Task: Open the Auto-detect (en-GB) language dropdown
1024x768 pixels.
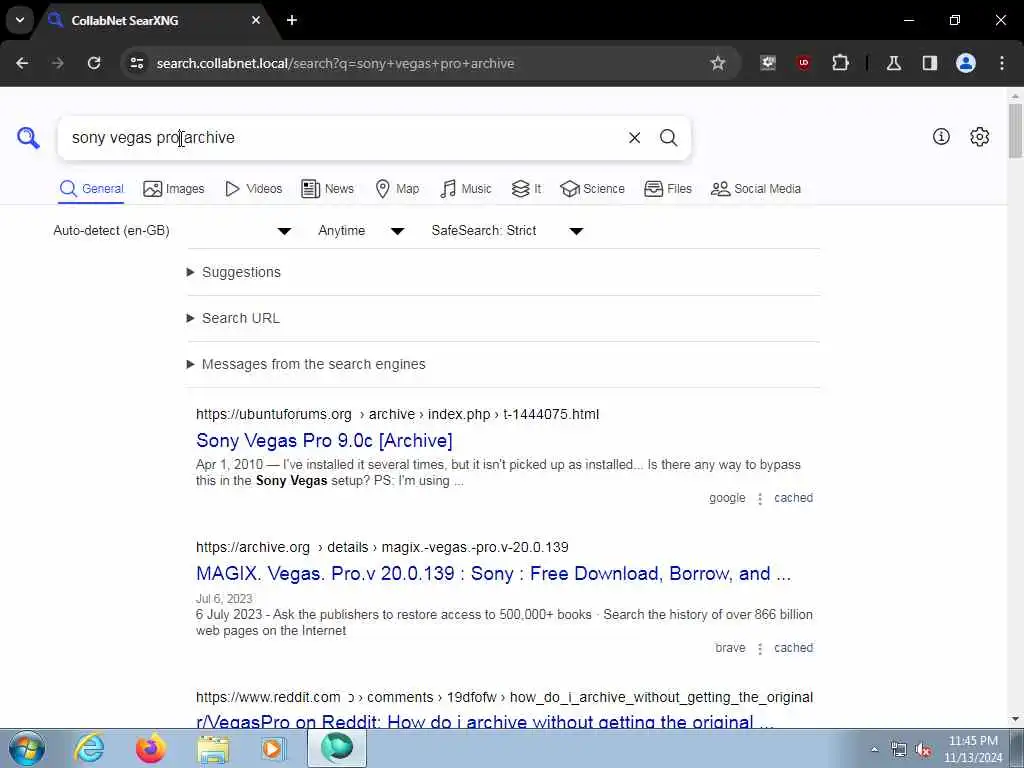Action: tap(172, 231)
